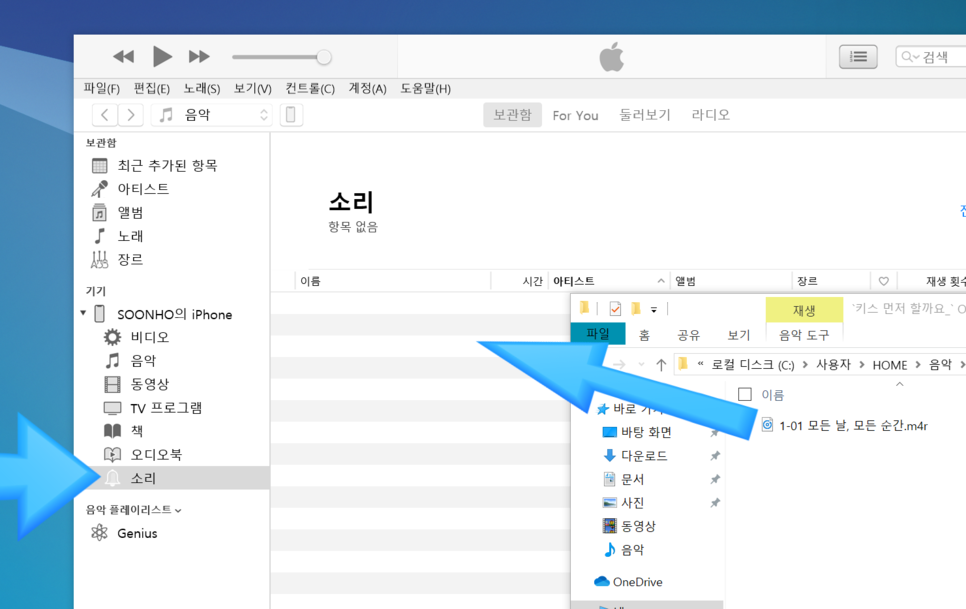The width and height of the screenshot is (966, 609).
Task: Open the 파일(F) menu in iTunes
Action: [x=102, y=89]
